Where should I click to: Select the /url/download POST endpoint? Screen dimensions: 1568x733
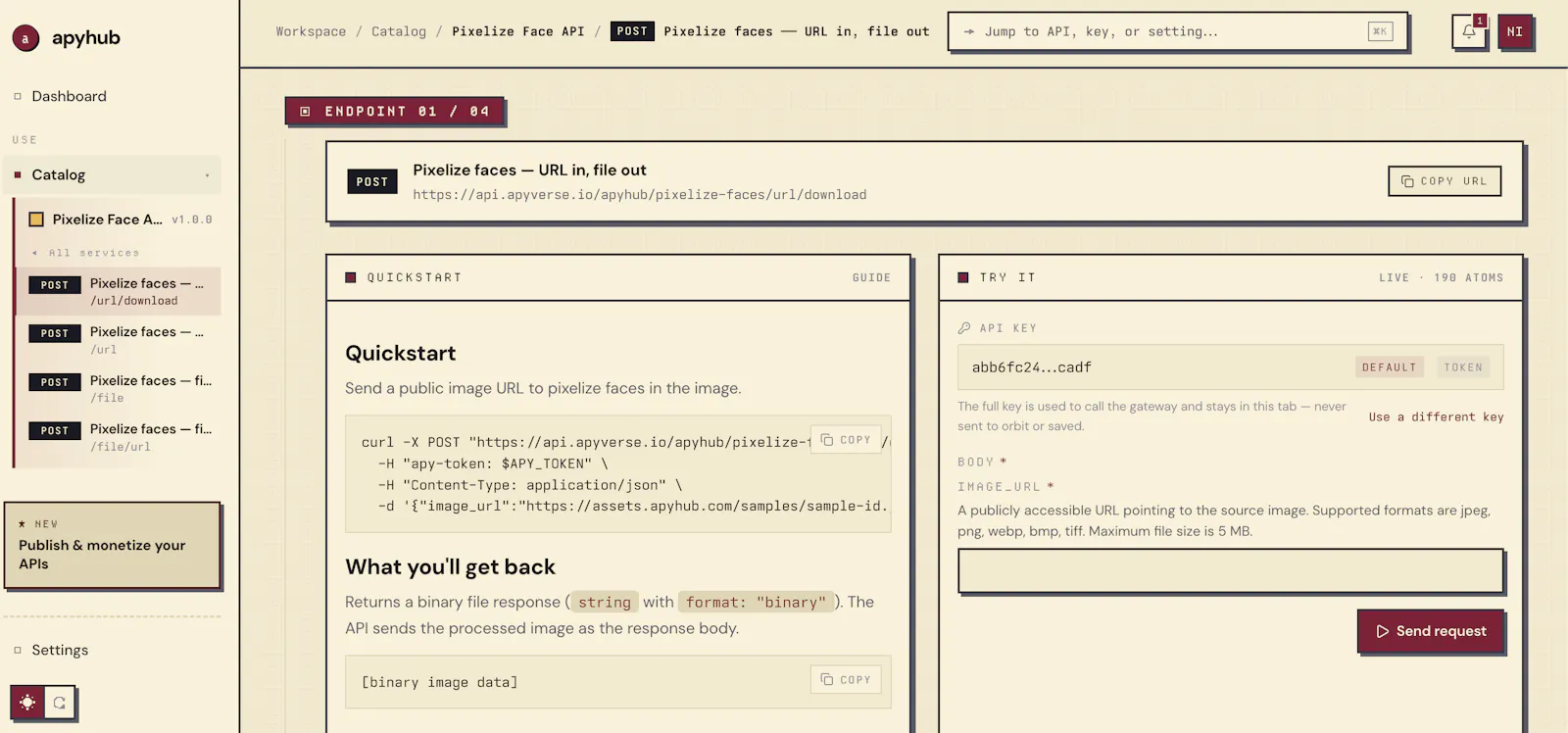(x=120, y=291)
